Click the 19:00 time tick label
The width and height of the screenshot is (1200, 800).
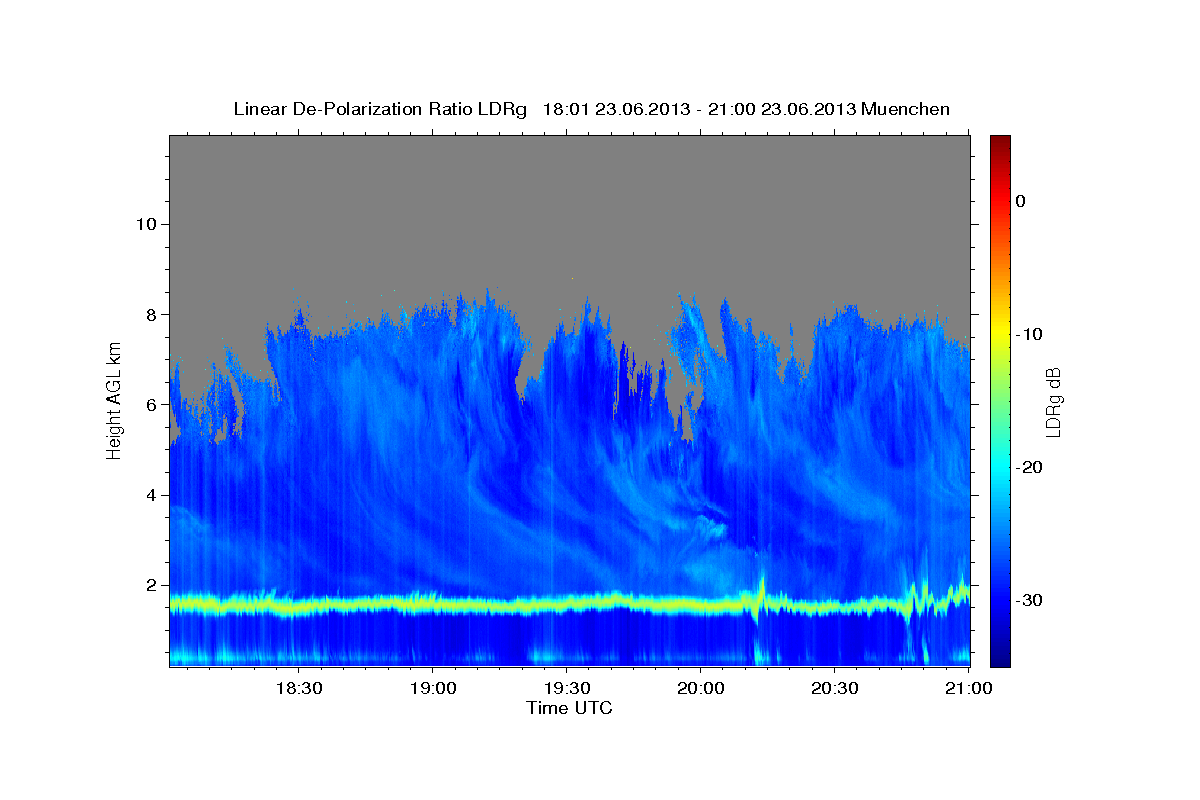coord(432,689)
